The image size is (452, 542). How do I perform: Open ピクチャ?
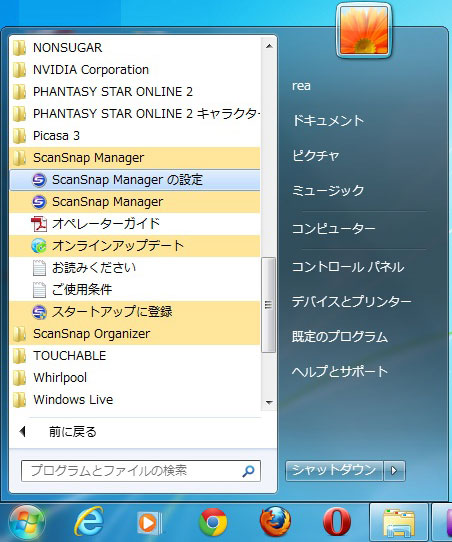coord(316,155)
